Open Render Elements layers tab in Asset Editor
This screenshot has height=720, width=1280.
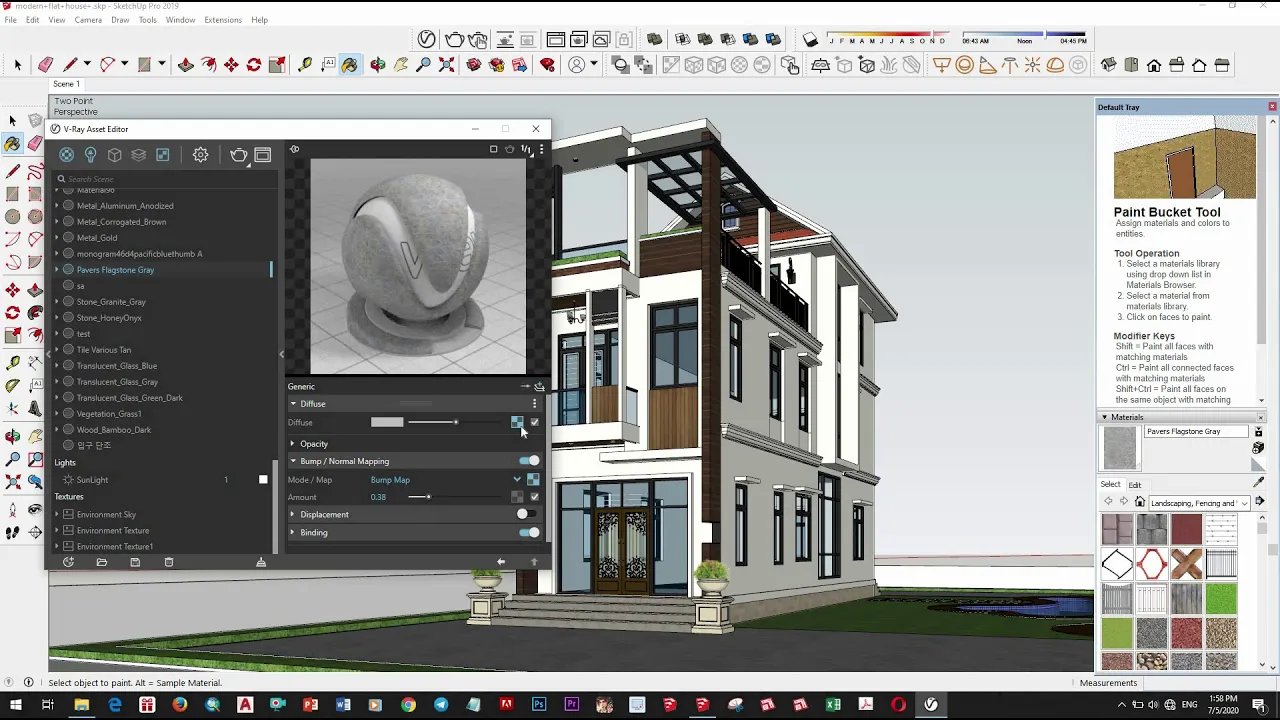click(x=138, y=155)
